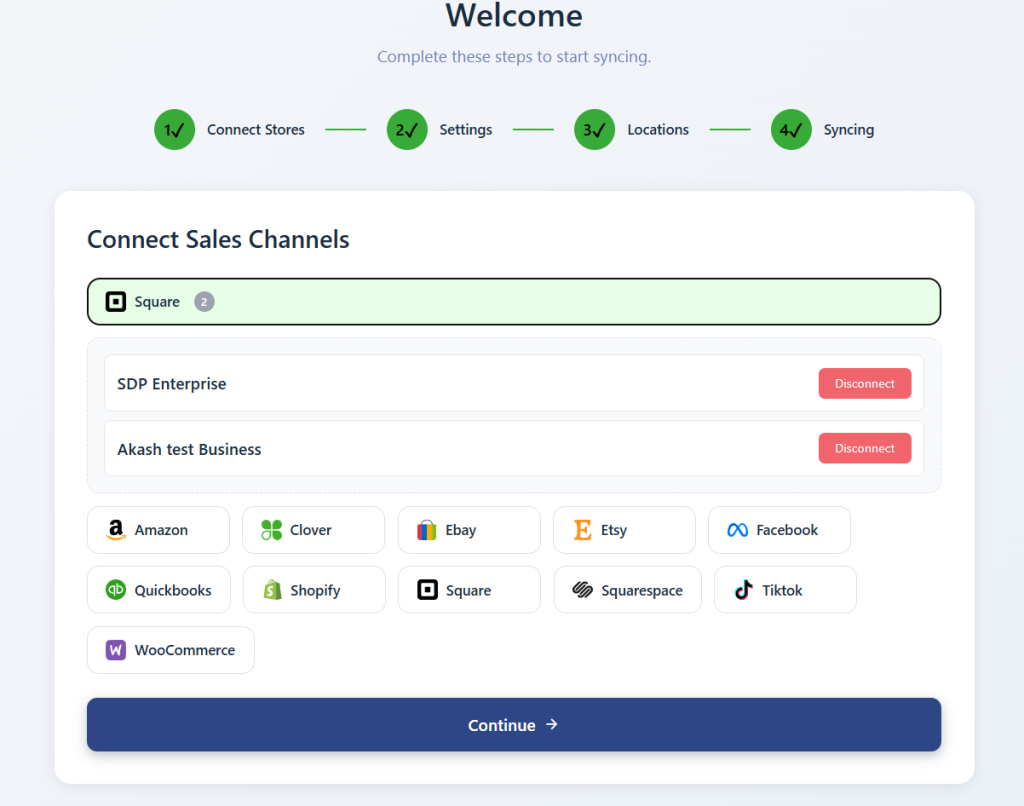Click the Connect Sales Channels heading
Image resolution: width=1024 pixels, height=806 pixels.
click(218, 239)
